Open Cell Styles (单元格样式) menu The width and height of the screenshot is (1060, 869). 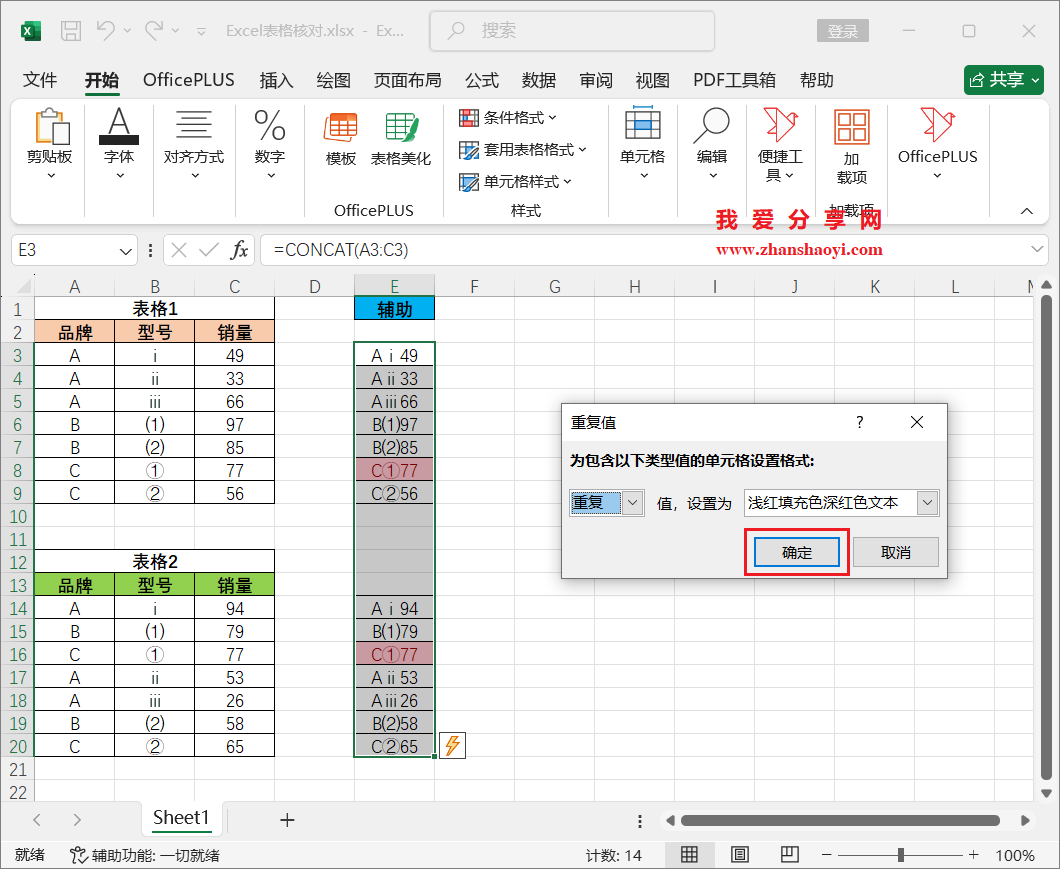tap(515, 181)
